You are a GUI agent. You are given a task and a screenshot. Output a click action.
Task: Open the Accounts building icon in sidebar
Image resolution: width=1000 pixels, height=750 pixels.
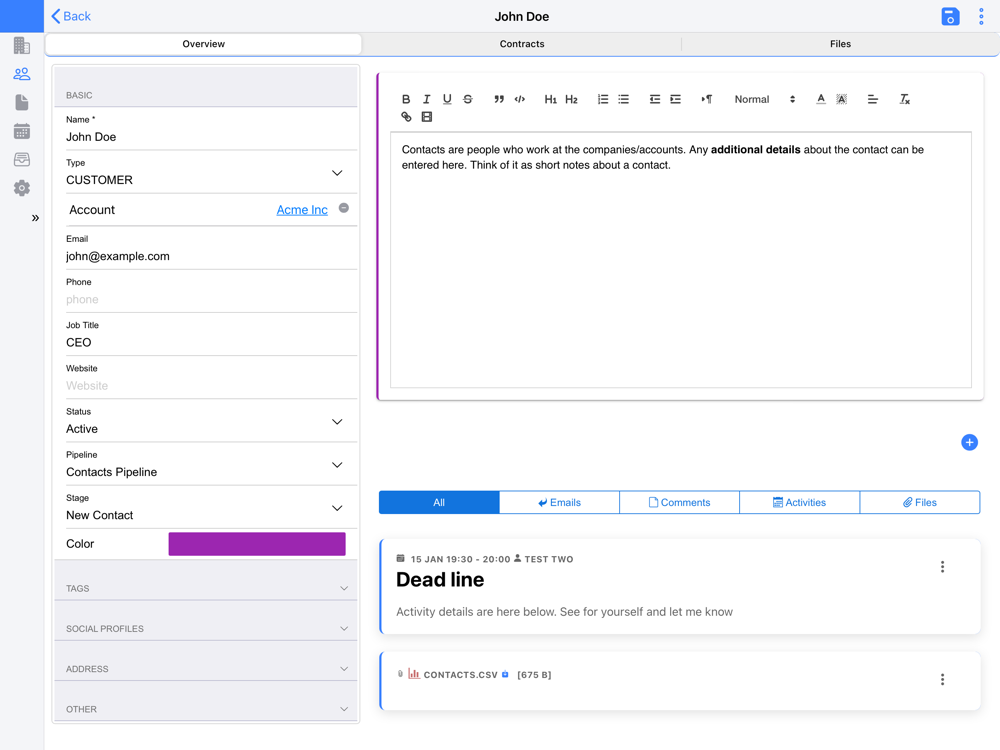(x=22, y=45)
